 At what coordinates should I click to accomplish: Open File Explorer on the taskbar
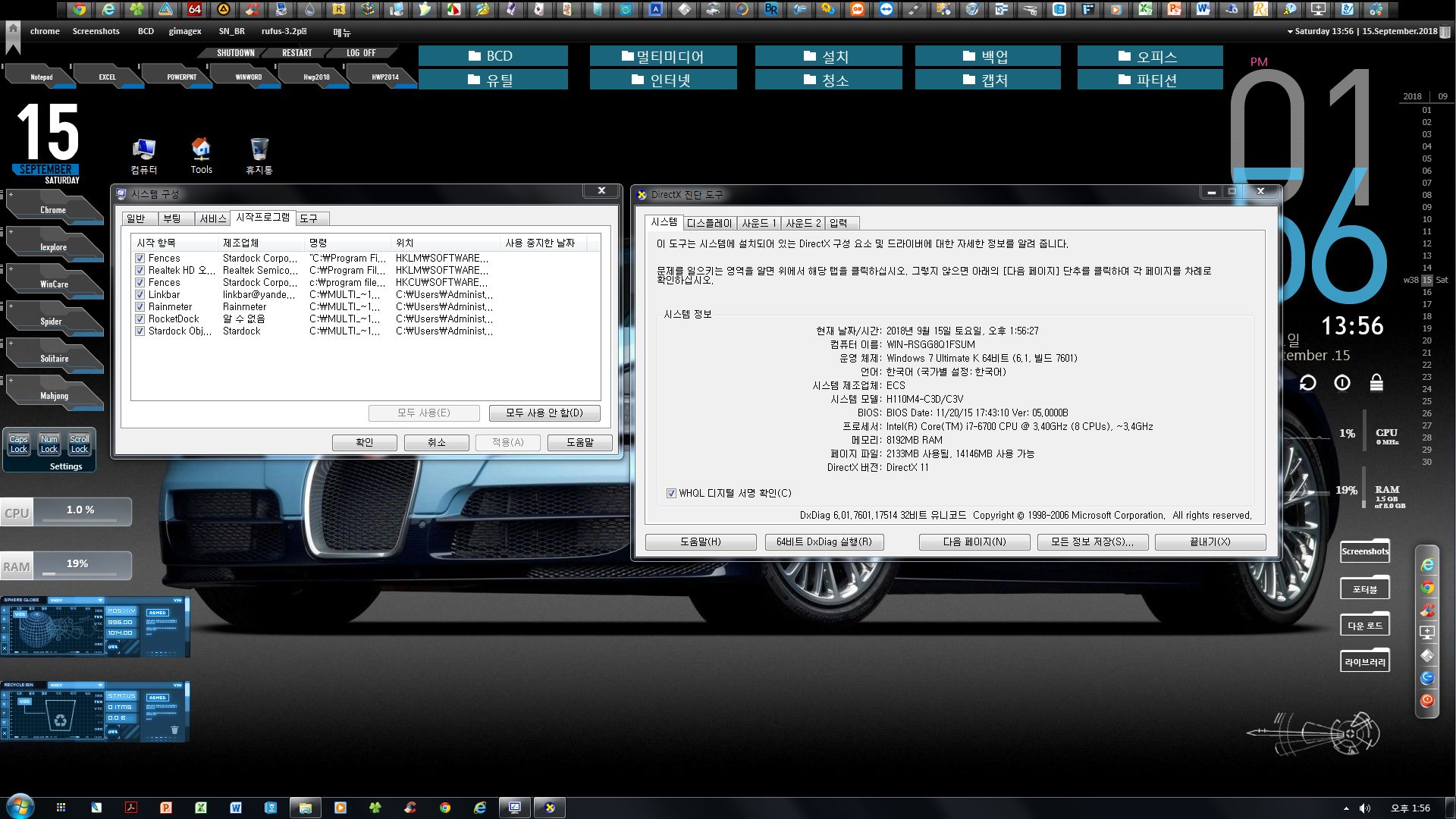(305, 808)
